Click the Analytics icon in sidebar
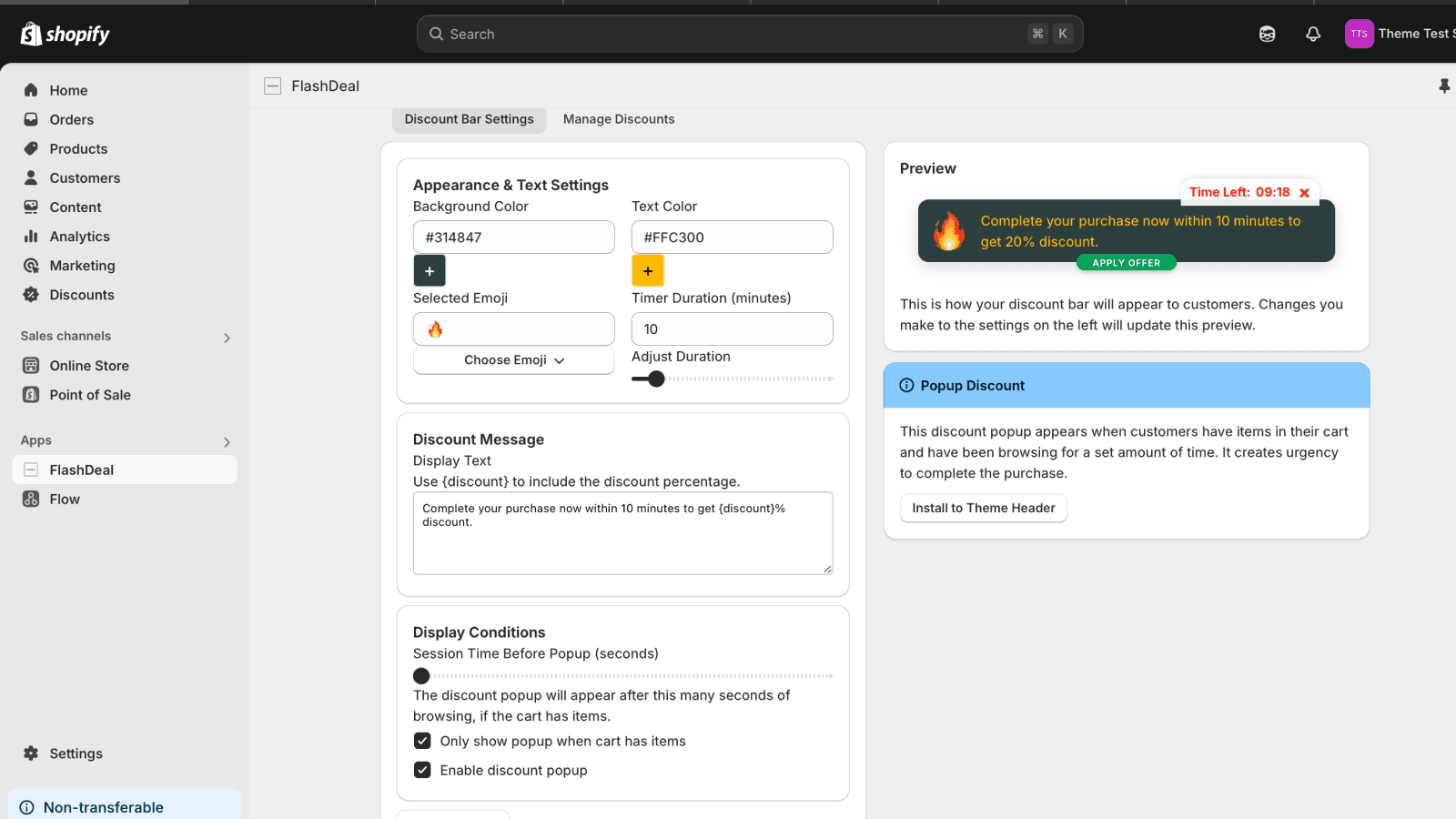 click(31, 237)
